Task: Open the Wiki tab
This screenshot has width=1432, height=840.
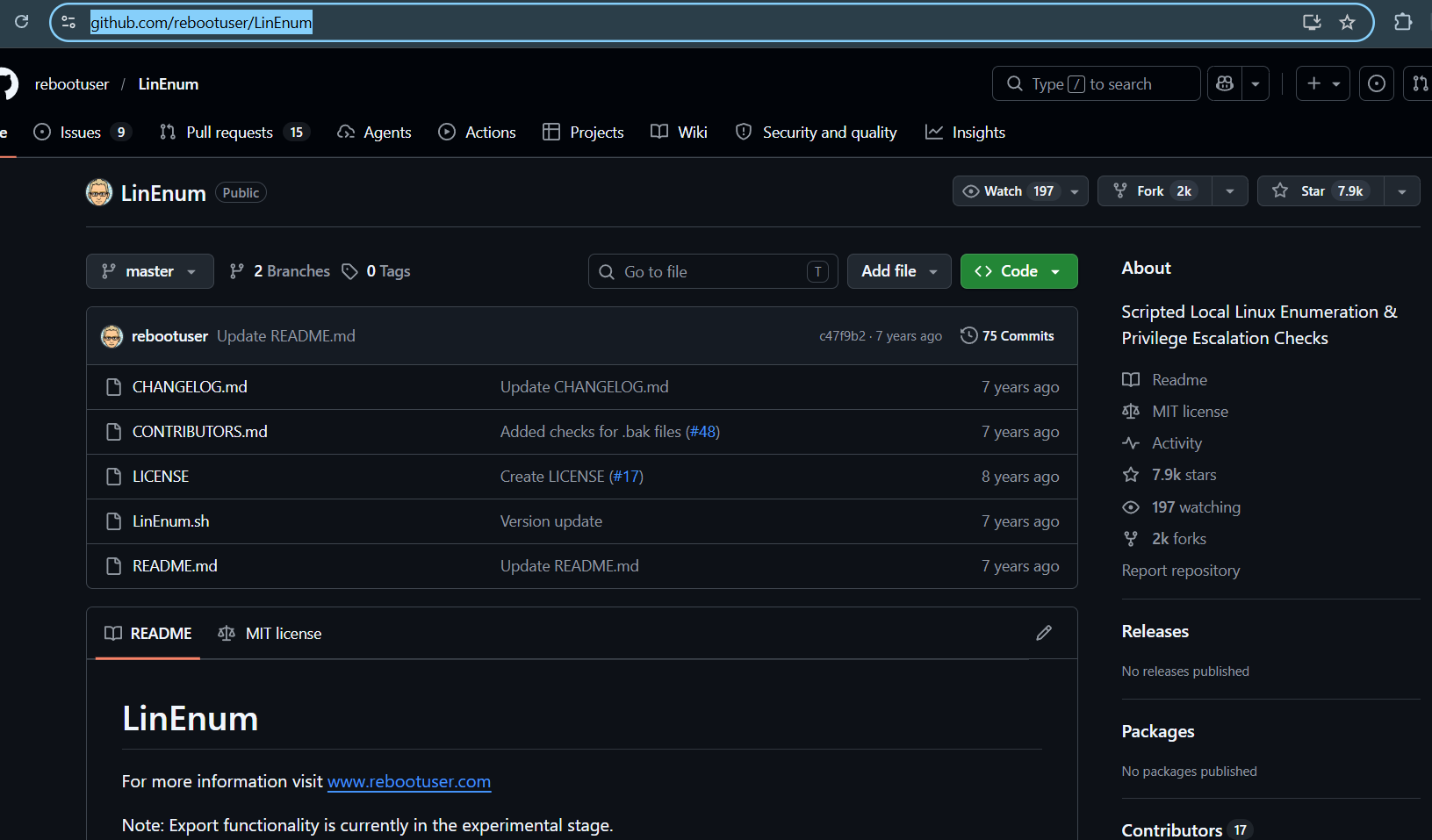Action: (x=679, y=133)
